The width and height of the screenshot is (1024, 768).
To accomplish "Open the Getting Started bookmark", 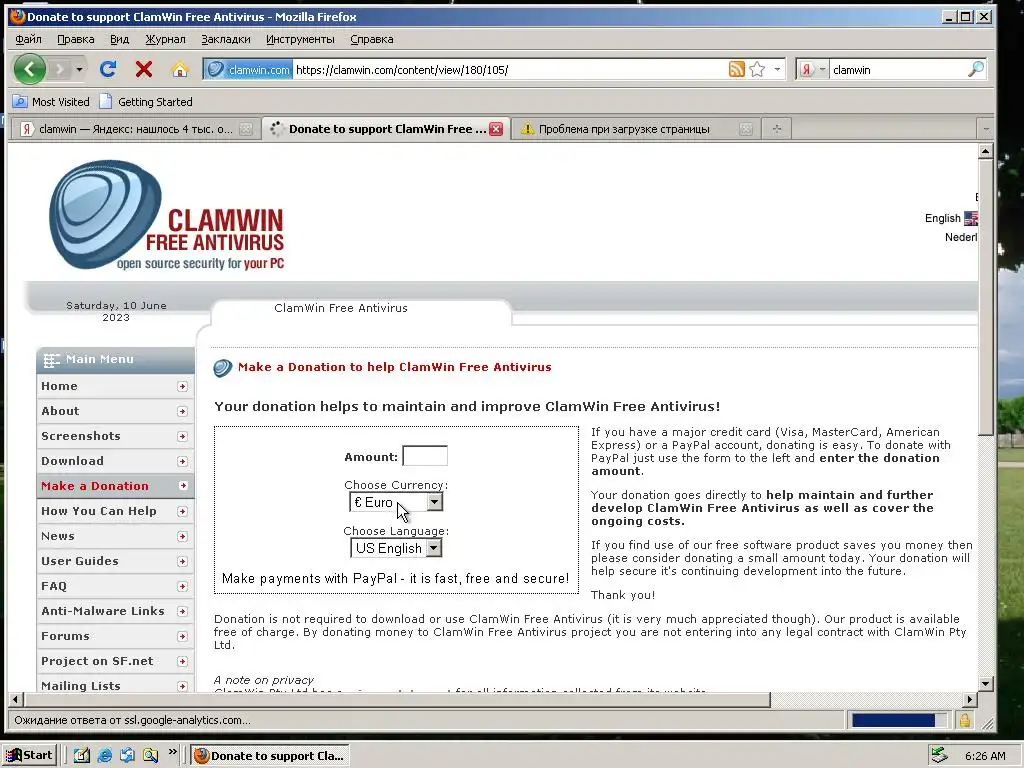I will [x=146, y=102].
